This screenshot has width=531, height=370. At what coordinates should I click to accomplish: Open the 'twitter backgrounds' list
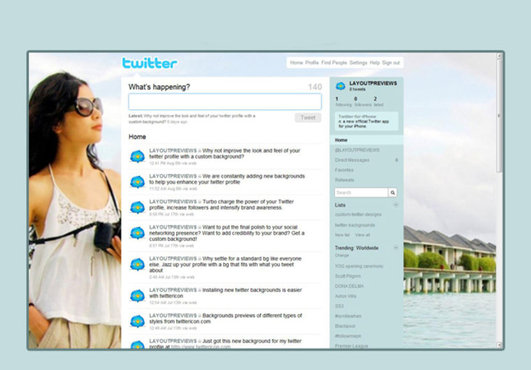click(355, 225)
